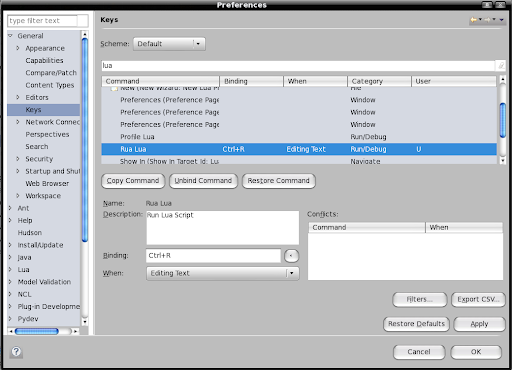Select Capabilities in the tree
This screenshot has width=512, height=370.
44,60
